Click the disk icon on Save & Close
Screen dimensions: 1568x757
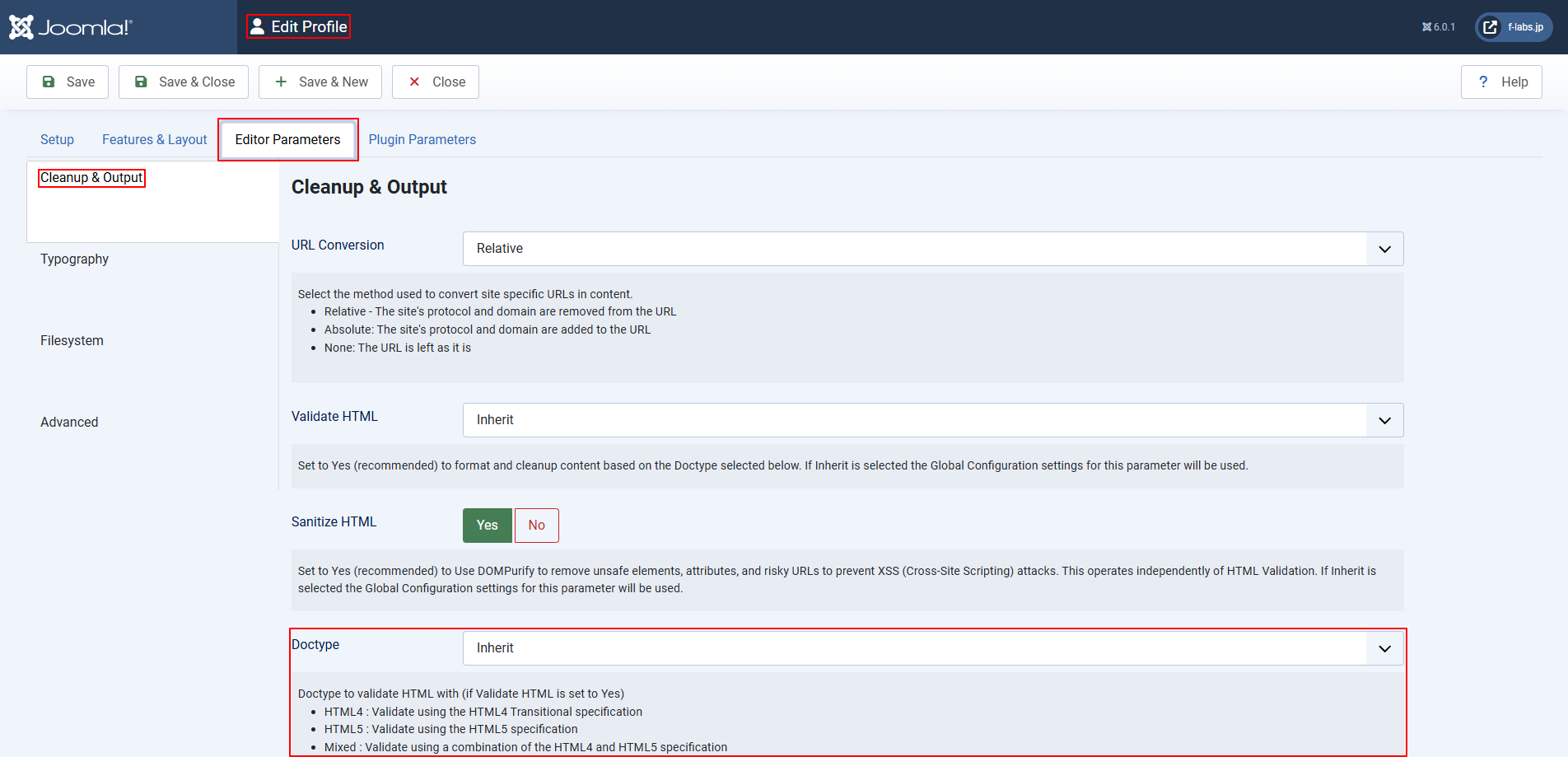tap(141, 82)
